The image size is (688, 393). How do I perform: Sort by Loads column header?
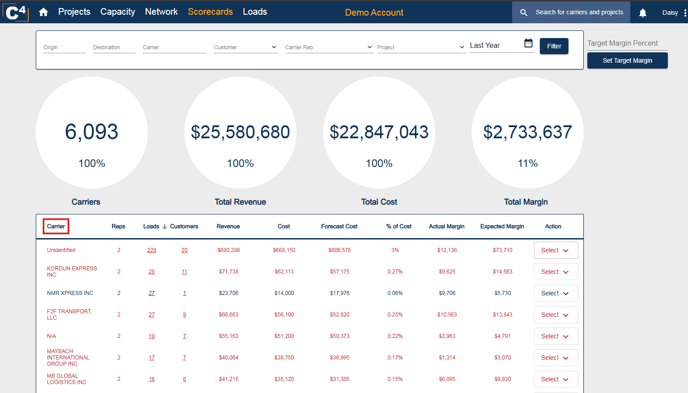[x=151, y=226]
